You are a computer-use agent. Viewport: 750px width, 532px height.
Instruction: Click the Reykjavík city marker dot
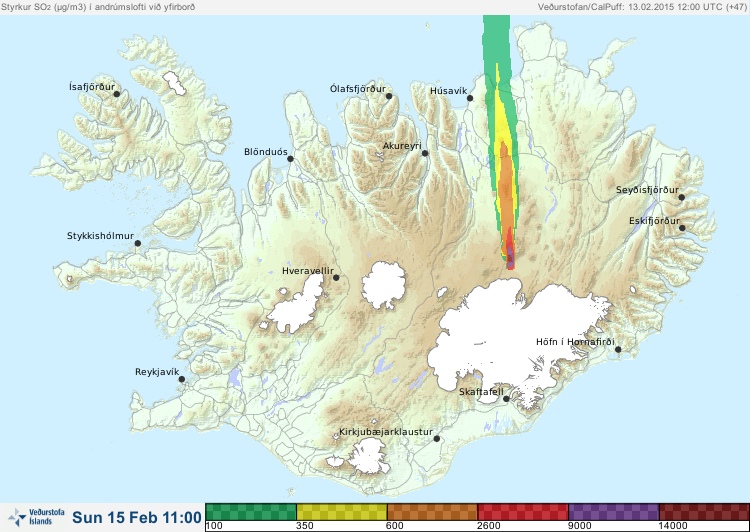tap(182, 379)
